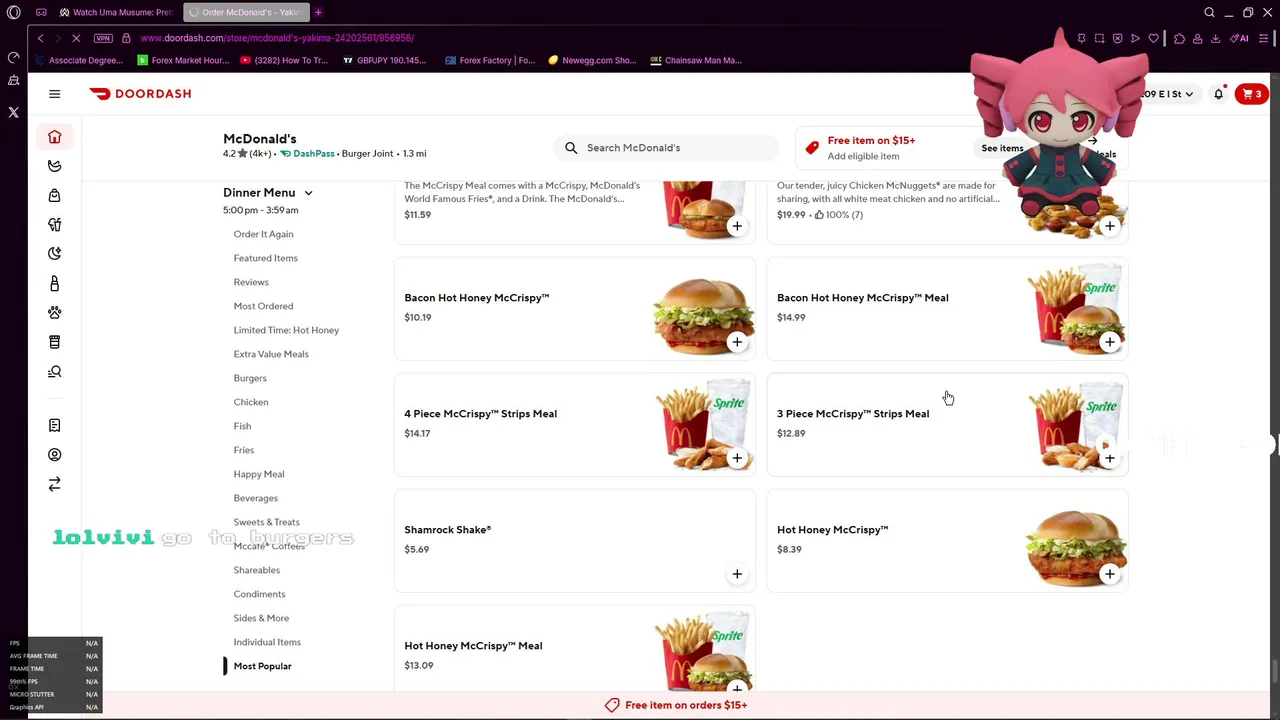Select Most Popular menu section

263,666
